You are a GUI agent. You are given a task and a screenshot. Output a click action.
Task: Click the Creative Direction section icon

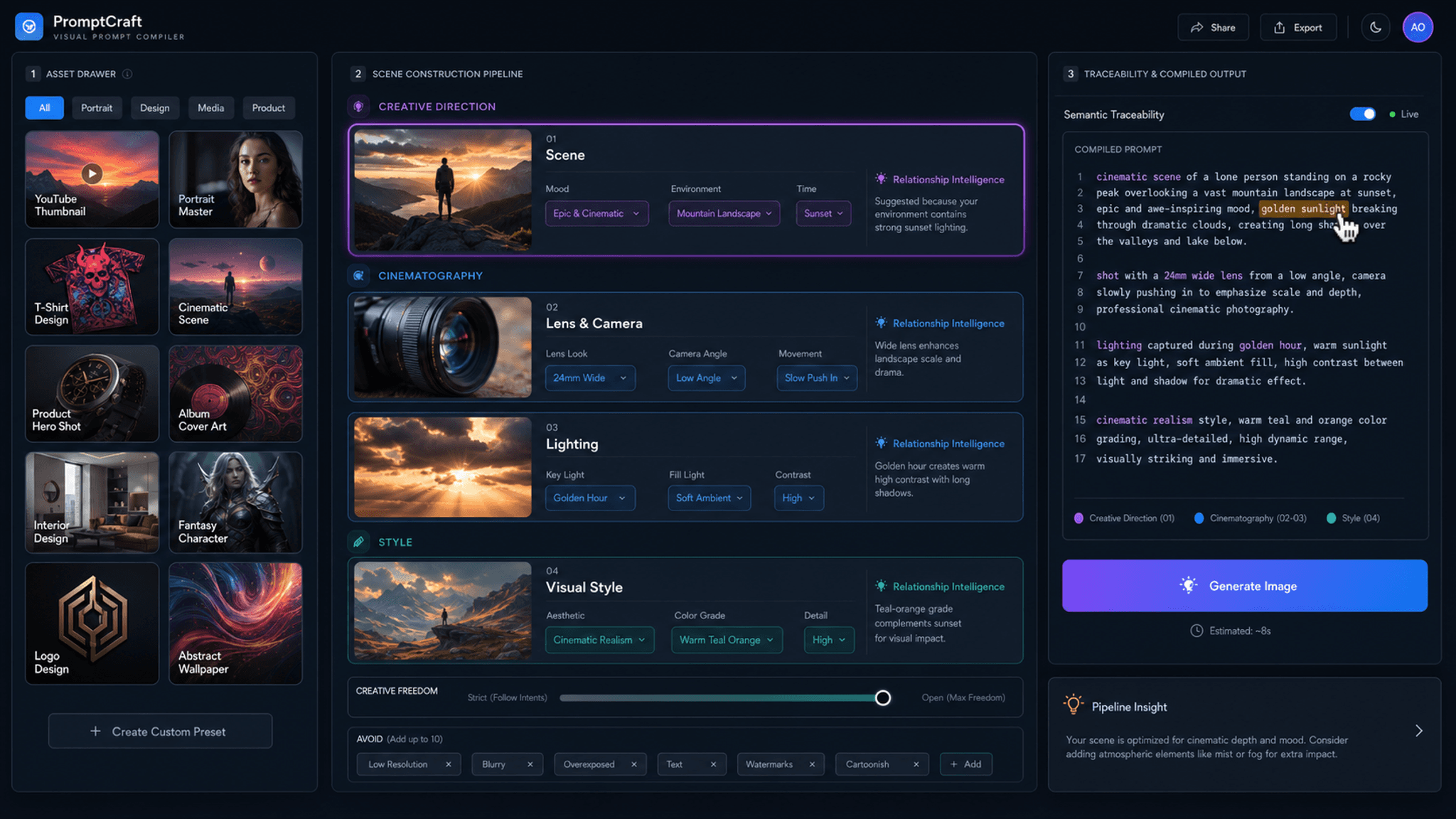coord(359,107)
